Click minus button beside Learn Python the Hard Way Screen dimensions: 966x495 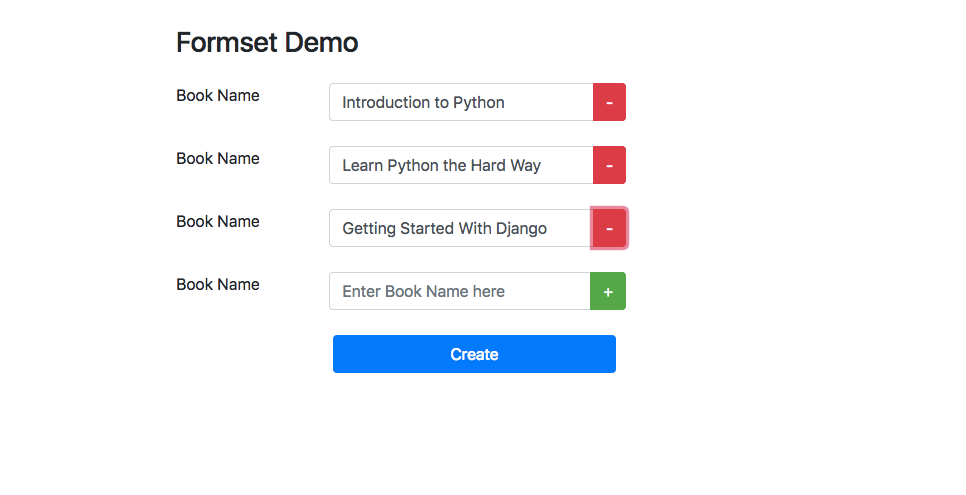(x=609, y=165)
